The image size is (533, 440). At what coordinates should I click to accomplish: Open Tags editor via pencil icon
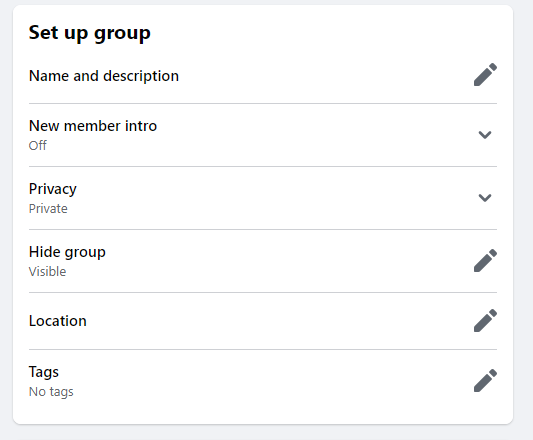[485, 380]
